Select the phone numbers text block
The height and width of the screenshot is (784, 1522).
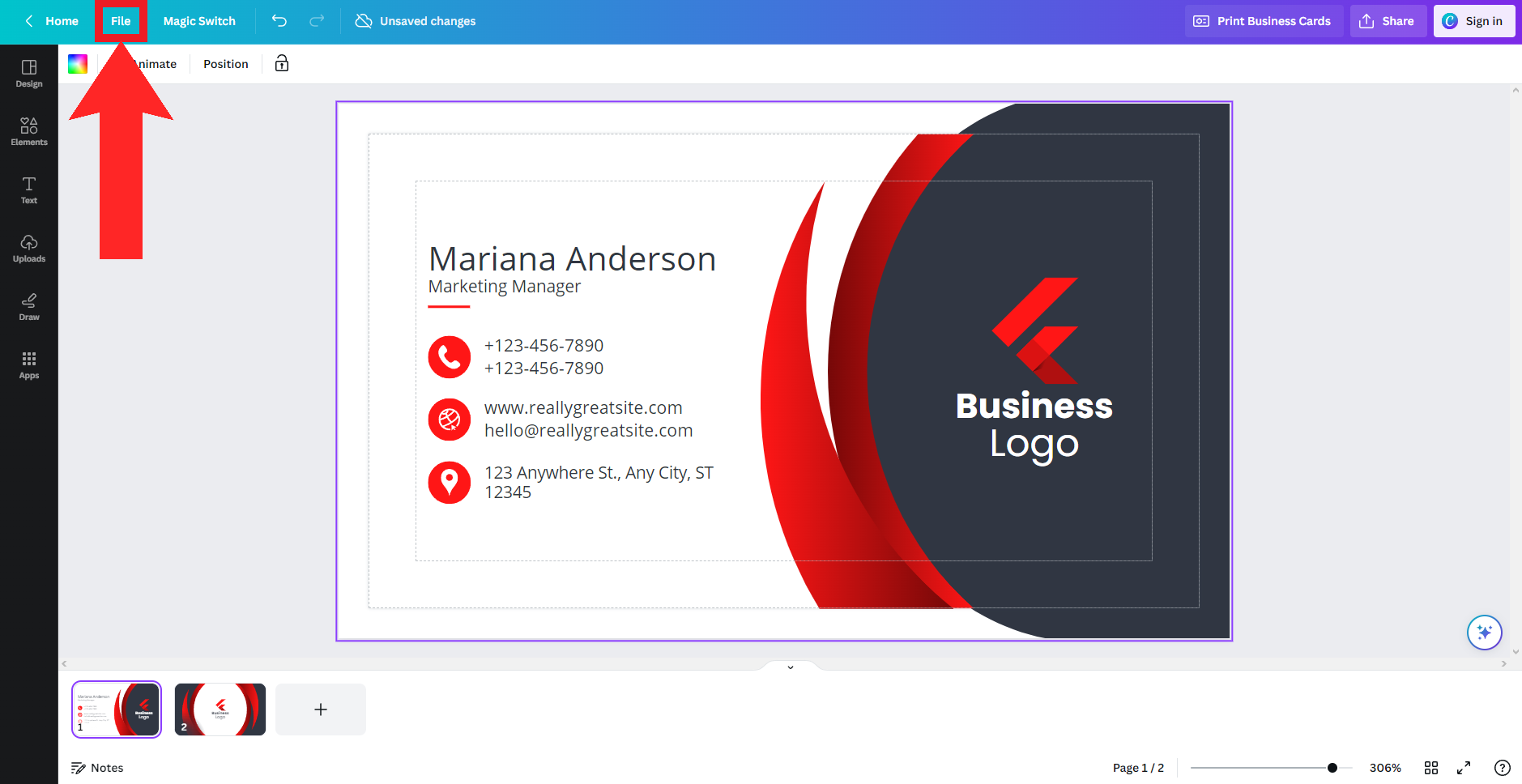tap(544, 357)
